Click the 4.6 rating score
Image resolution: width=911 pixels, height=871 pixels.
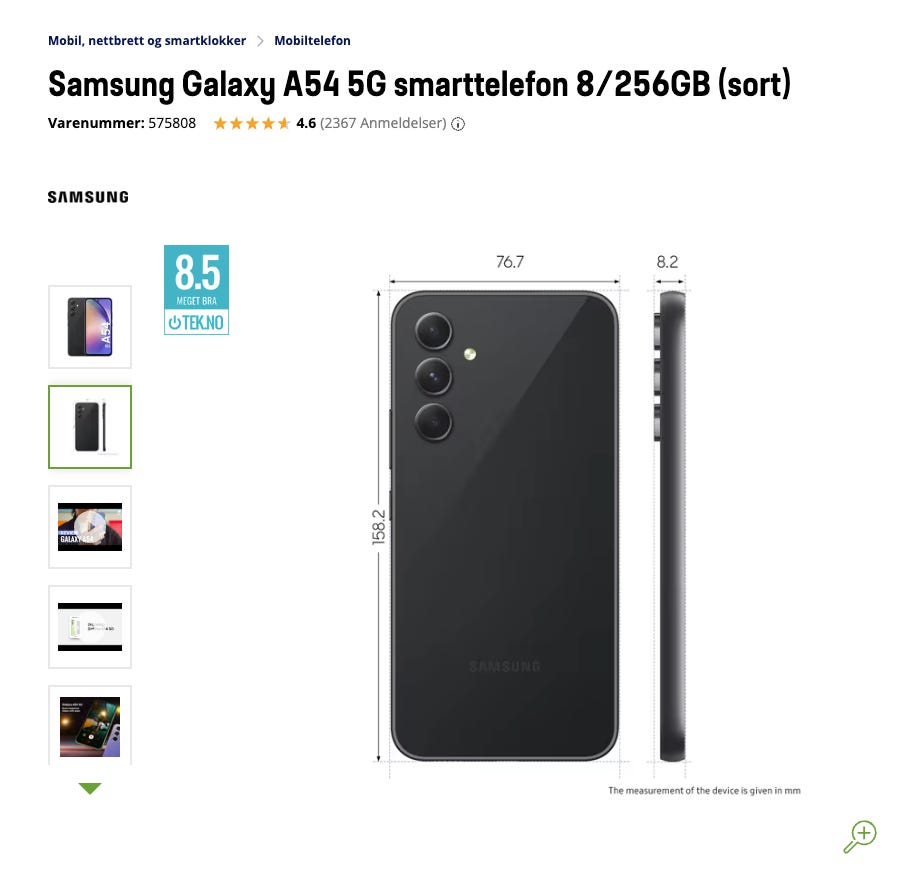306,123
